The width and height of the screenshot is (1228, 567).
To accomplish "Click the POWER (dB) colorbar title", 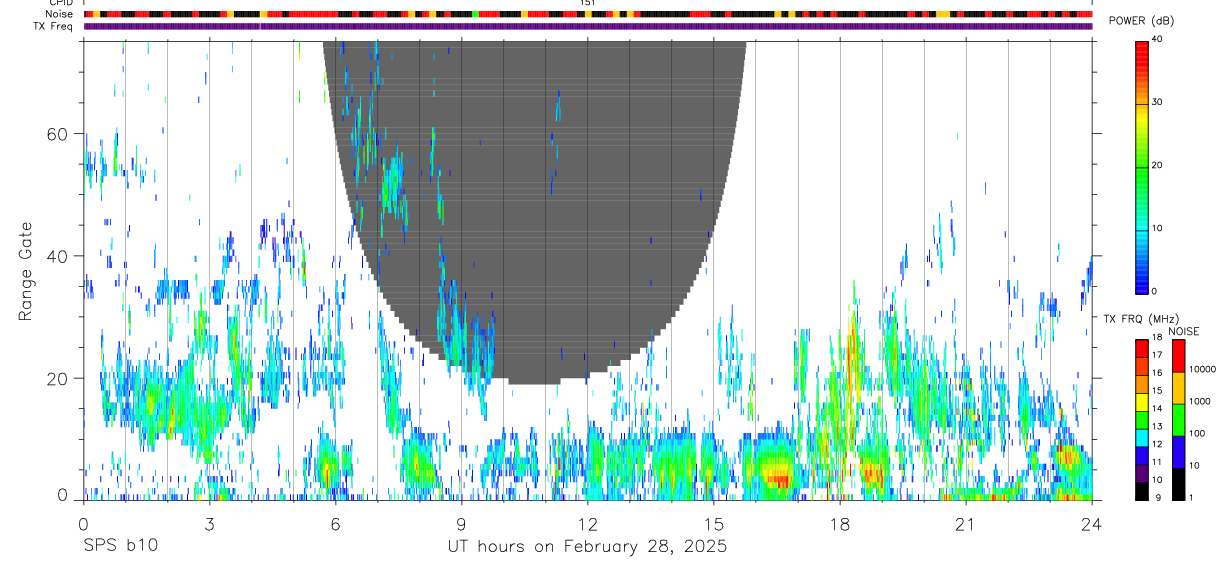I will point(1141,21).
